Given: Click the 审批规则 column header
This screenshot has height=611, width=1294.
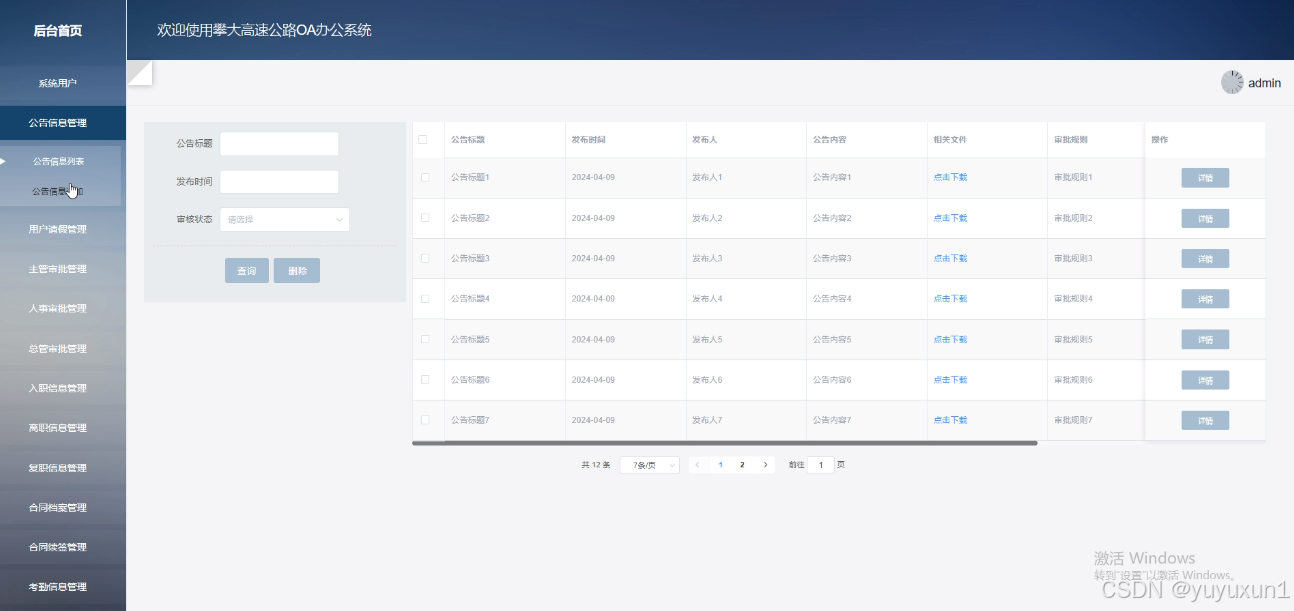Looking at the screenshot, I should pyautogui.click(x=1071, y=139).
